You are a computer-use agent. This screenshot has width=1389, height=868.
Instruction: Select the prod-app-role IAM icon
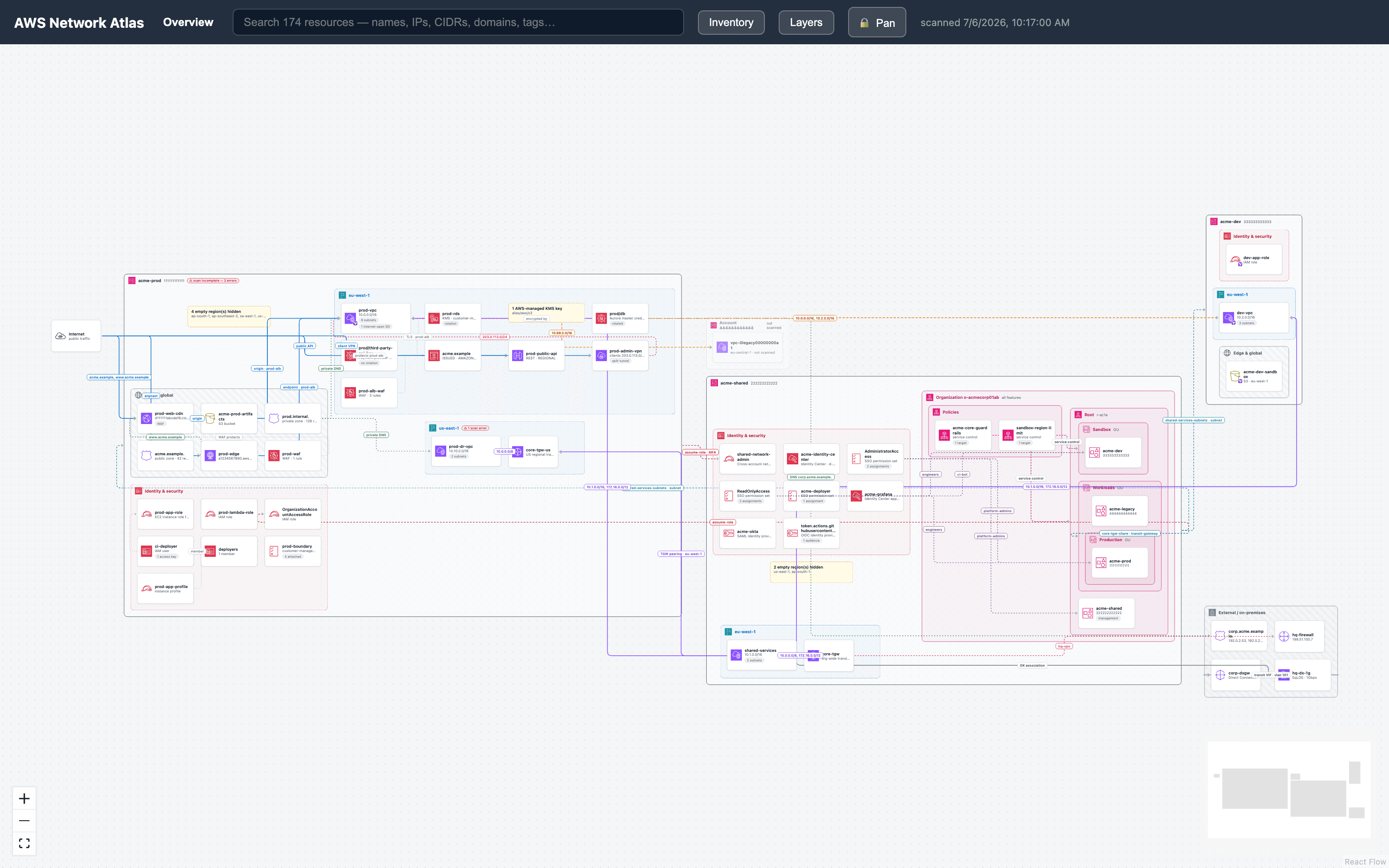tap(146, 514)
